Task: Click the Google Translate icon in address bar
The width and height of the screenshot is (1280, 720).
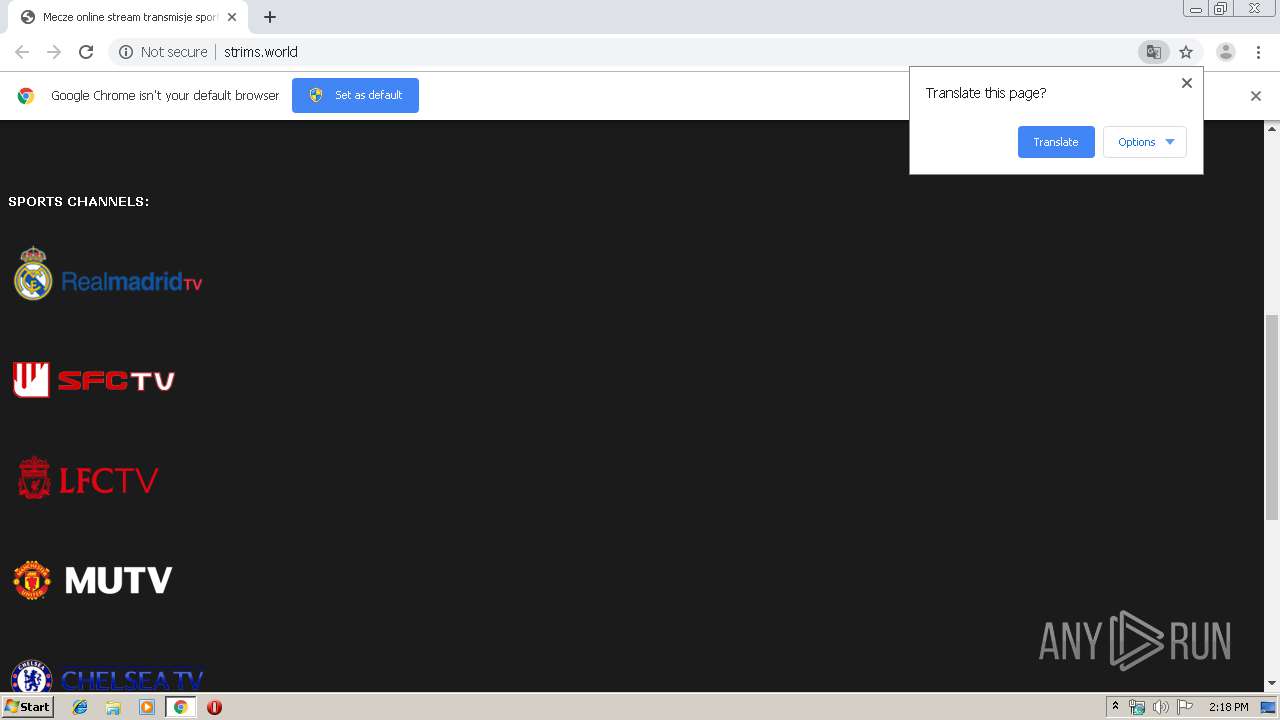Action: 1153,52
